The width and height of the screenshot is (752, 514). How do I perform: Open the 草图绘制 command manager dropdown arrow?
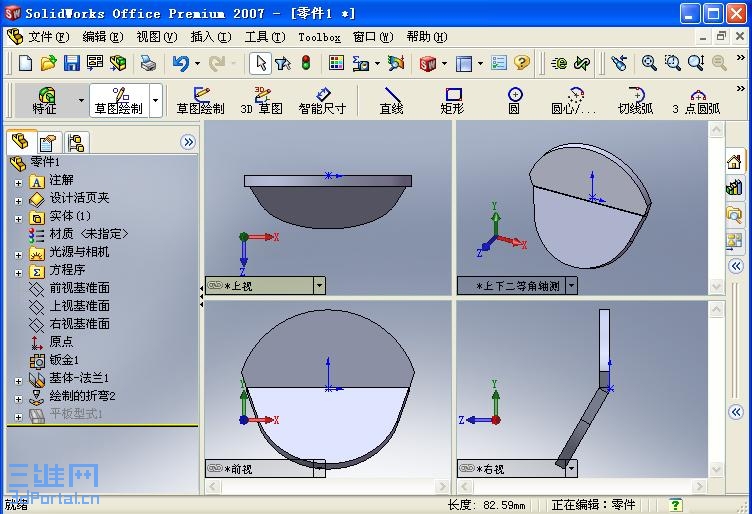click(x=155, y=101)
